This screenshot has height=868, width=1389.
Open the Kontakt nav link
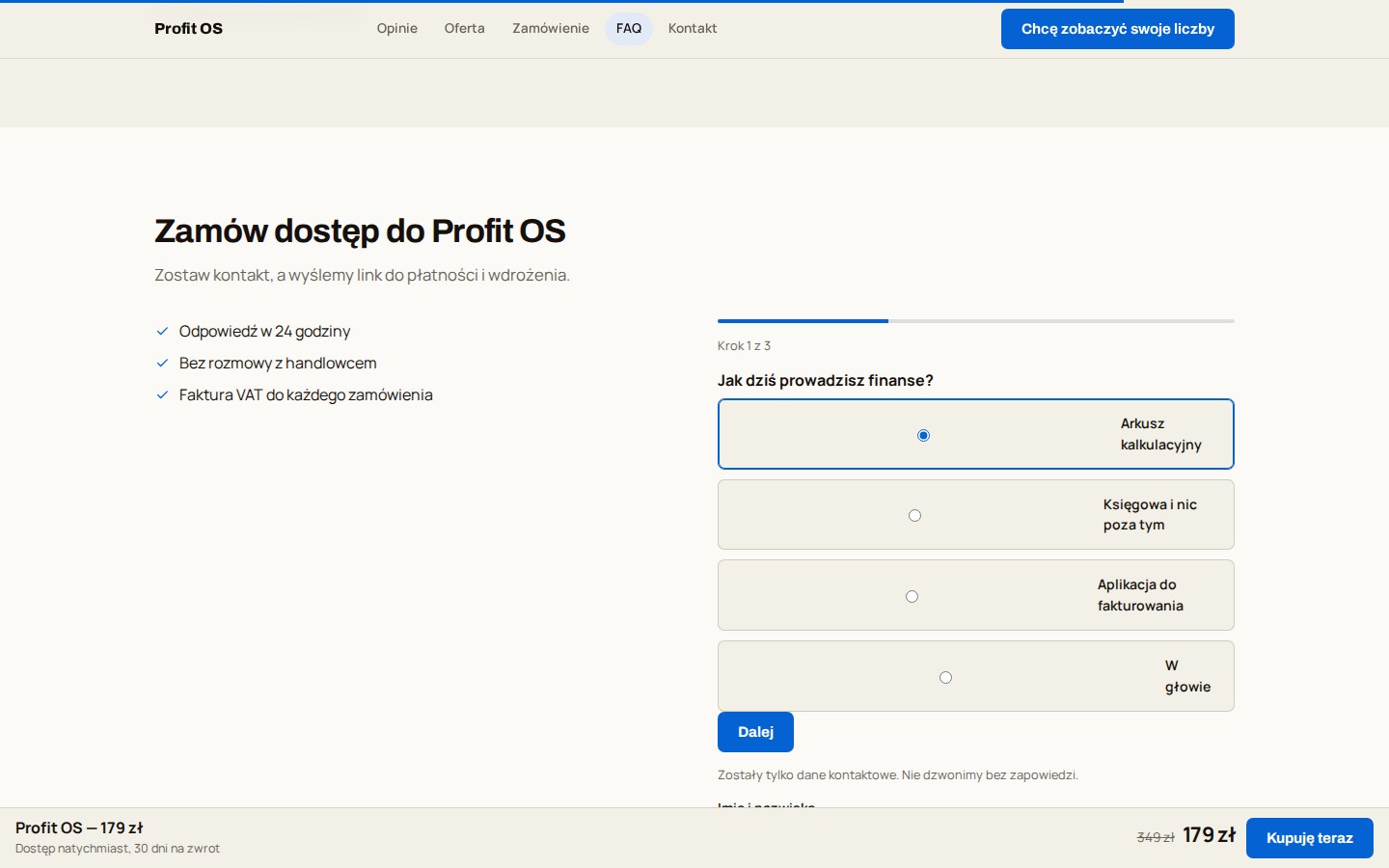coord(693,29)
